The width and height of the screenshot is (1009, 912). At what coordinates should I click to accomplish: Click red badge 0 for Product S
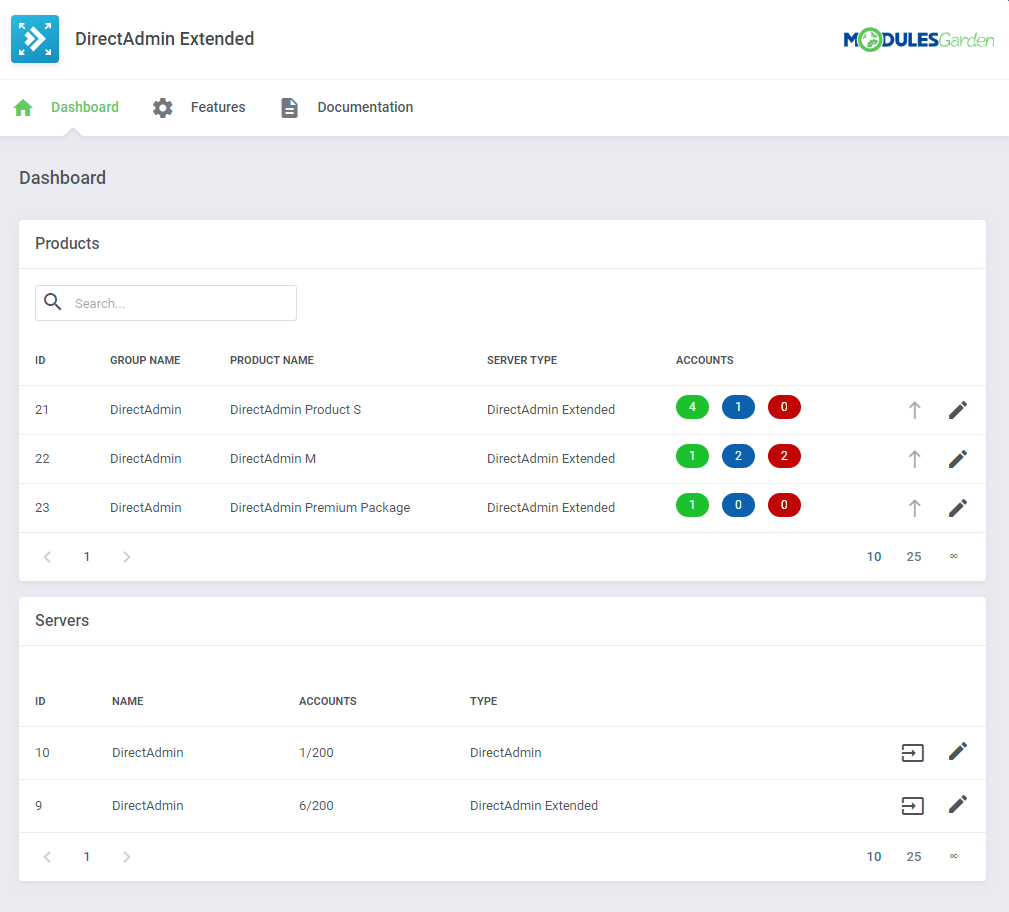tap(784, 407)
